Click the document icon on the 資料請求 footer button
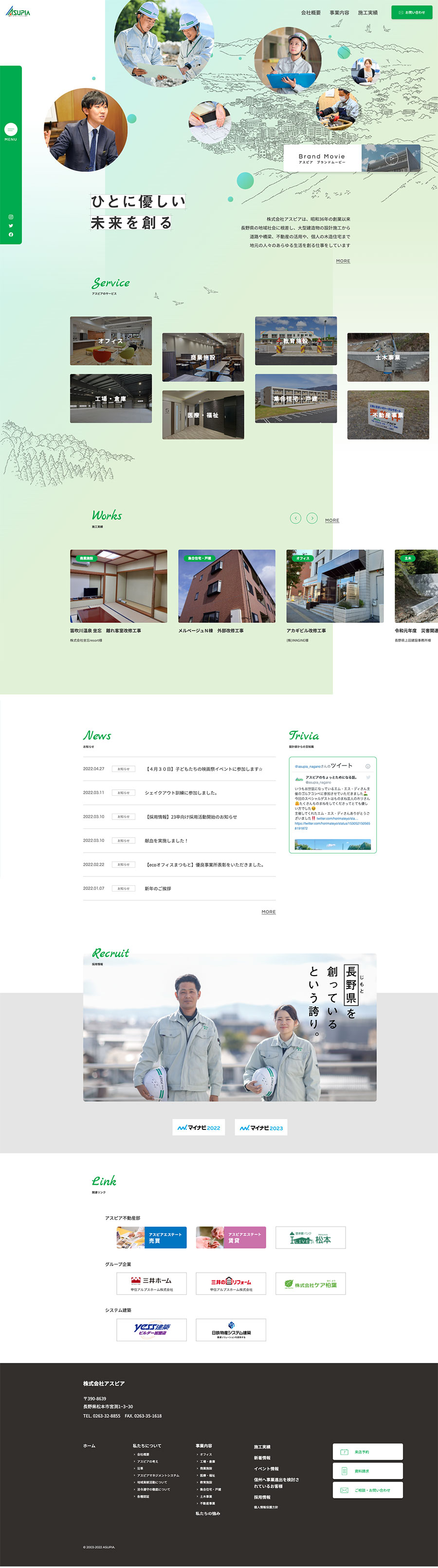Viewport: 438px width, 1568px height. coord(344,1471)
